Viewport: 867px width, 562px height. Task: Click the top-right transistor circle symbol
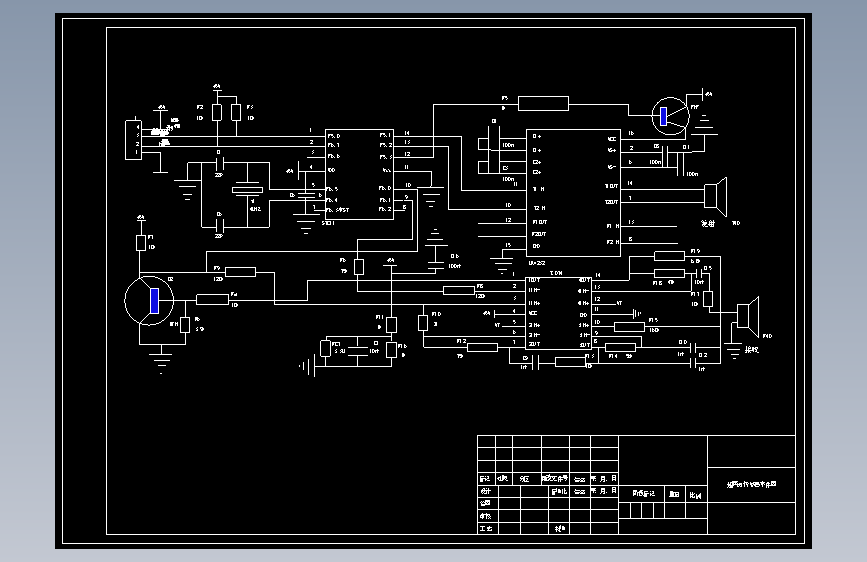[670, 116]
